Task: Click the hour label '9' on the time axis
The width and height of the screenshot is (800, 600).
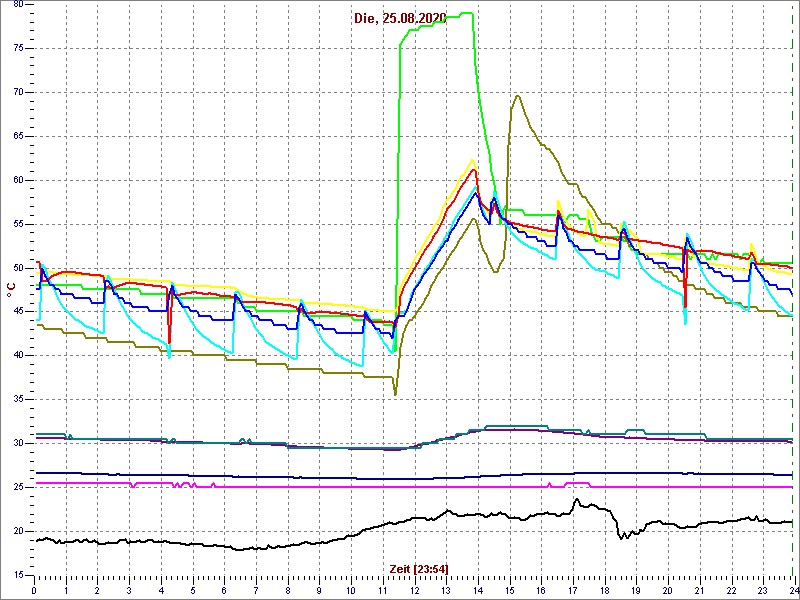Action: [x=319, y=588]
